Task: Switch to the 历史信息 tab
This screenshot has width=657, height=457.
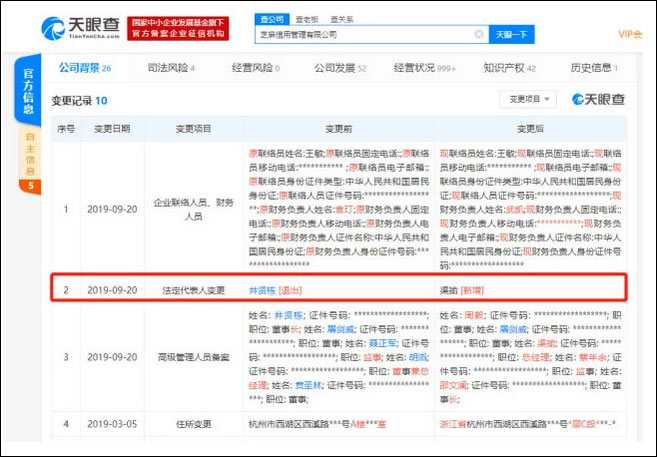Action: 594,68
